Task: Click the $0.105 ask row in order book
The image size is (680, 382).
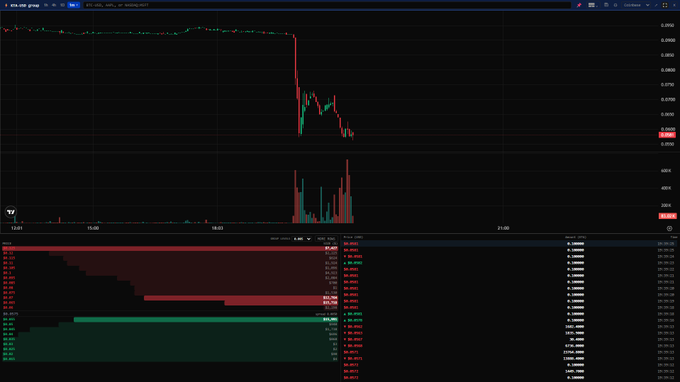Action: click(170, 268)
